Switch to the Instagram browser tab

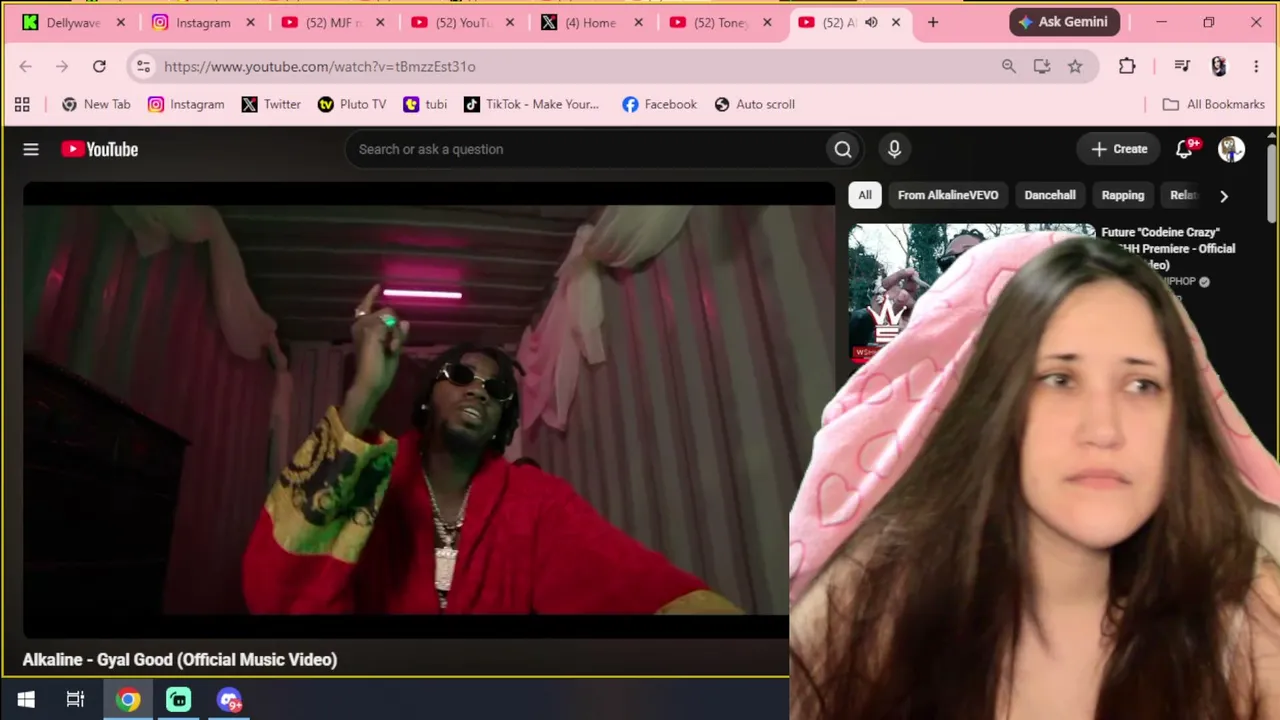click(x=204, y=22)
